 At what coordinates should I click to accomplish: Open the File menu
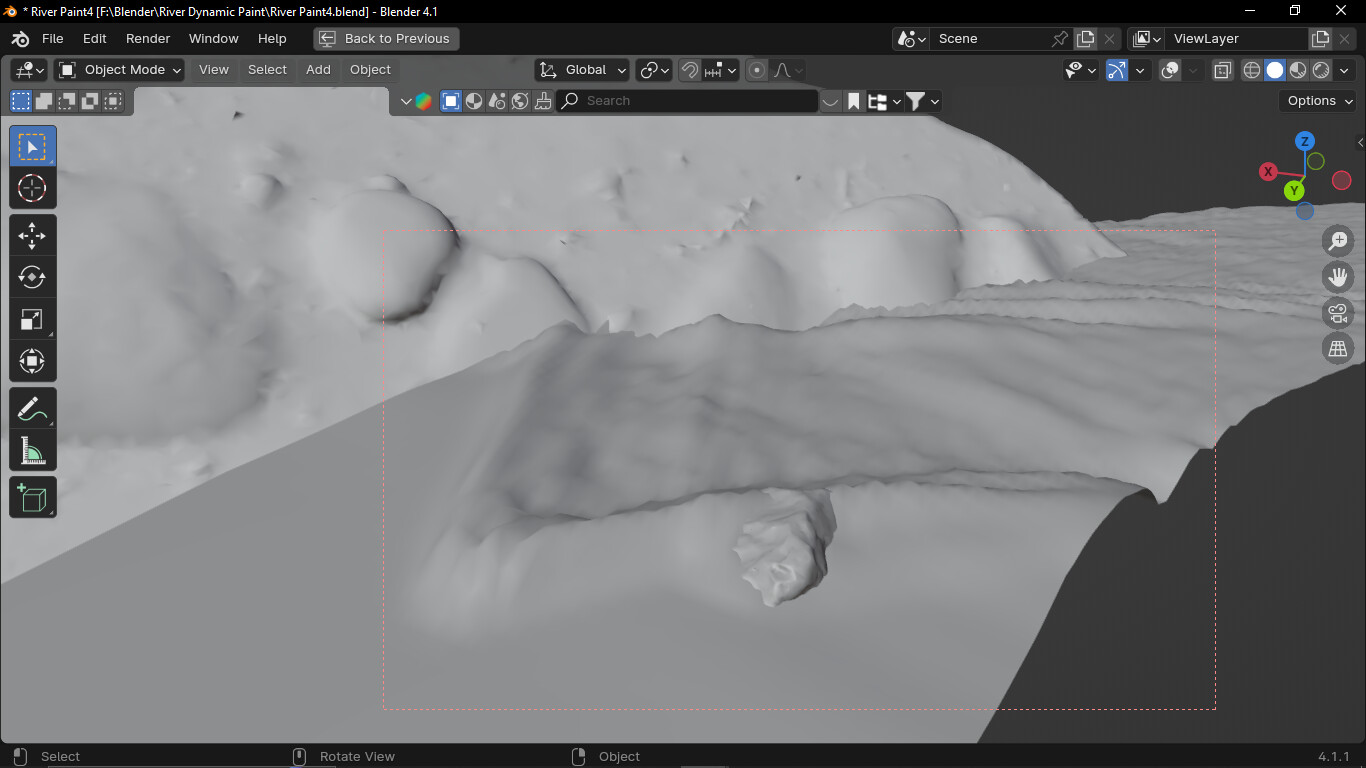53,39
